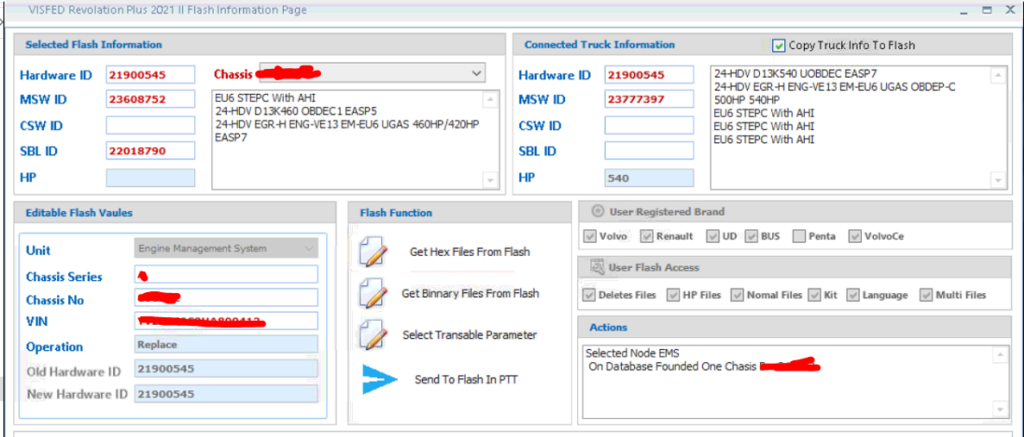Expand the Unit Engine Management System dropdown
Image resolution: width=1024 pixels, height=437 pixels.
[x=309, y=248]
